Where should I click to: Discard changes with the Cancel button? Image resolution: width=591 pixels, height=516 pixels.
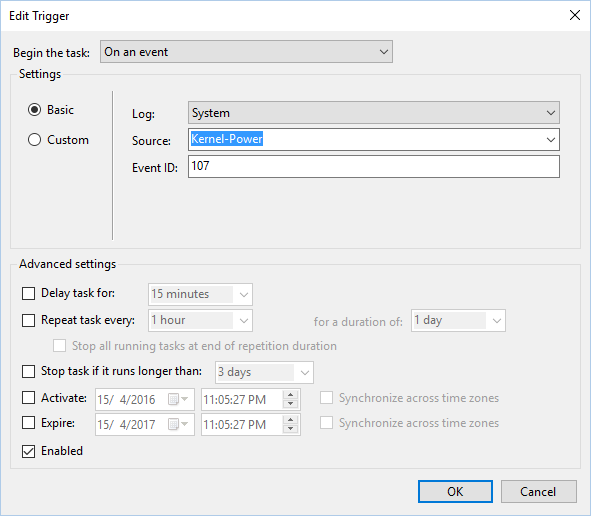click(x=539, y=492)
